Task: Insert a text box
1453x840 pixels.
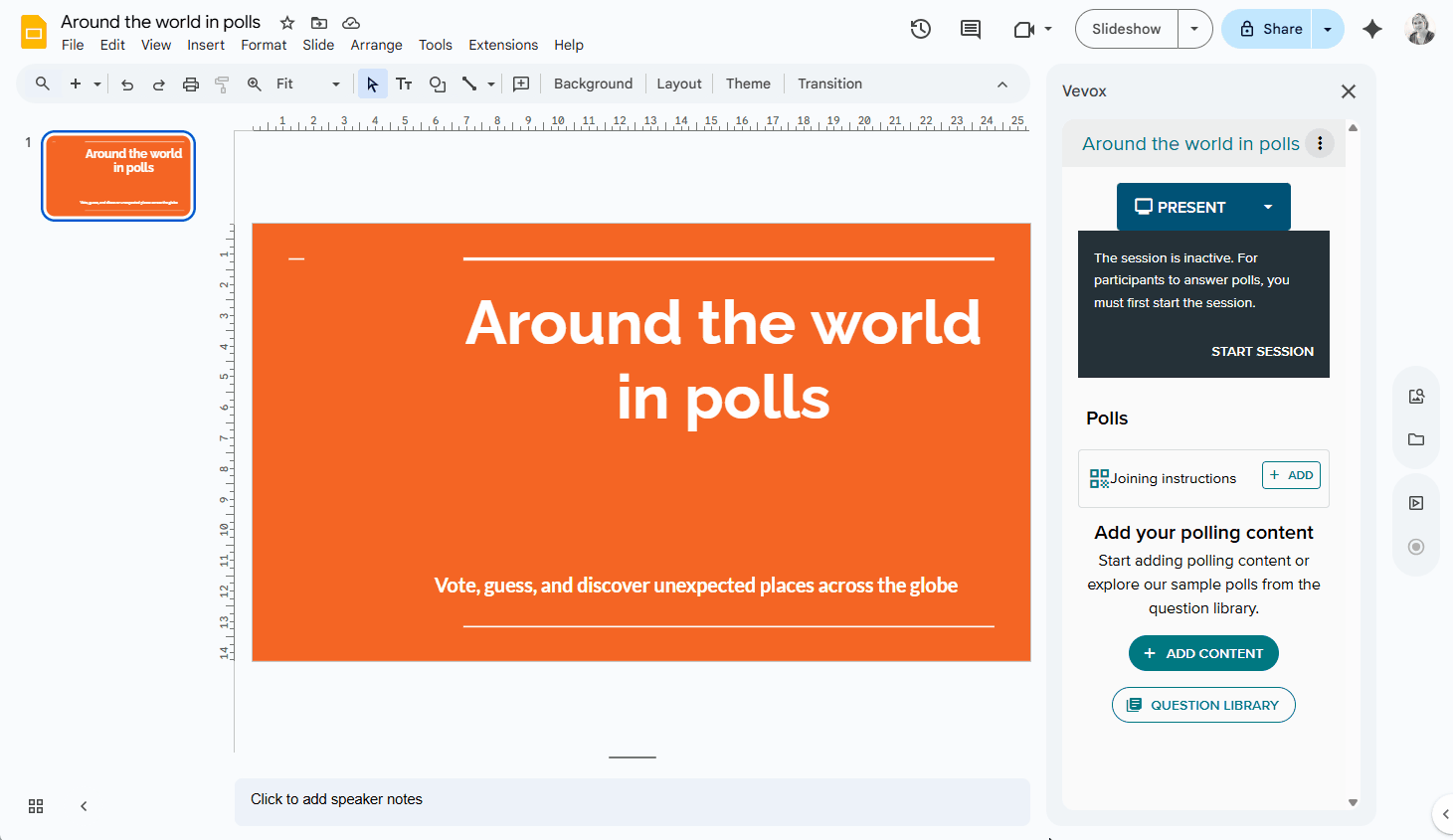Action: 404,84
